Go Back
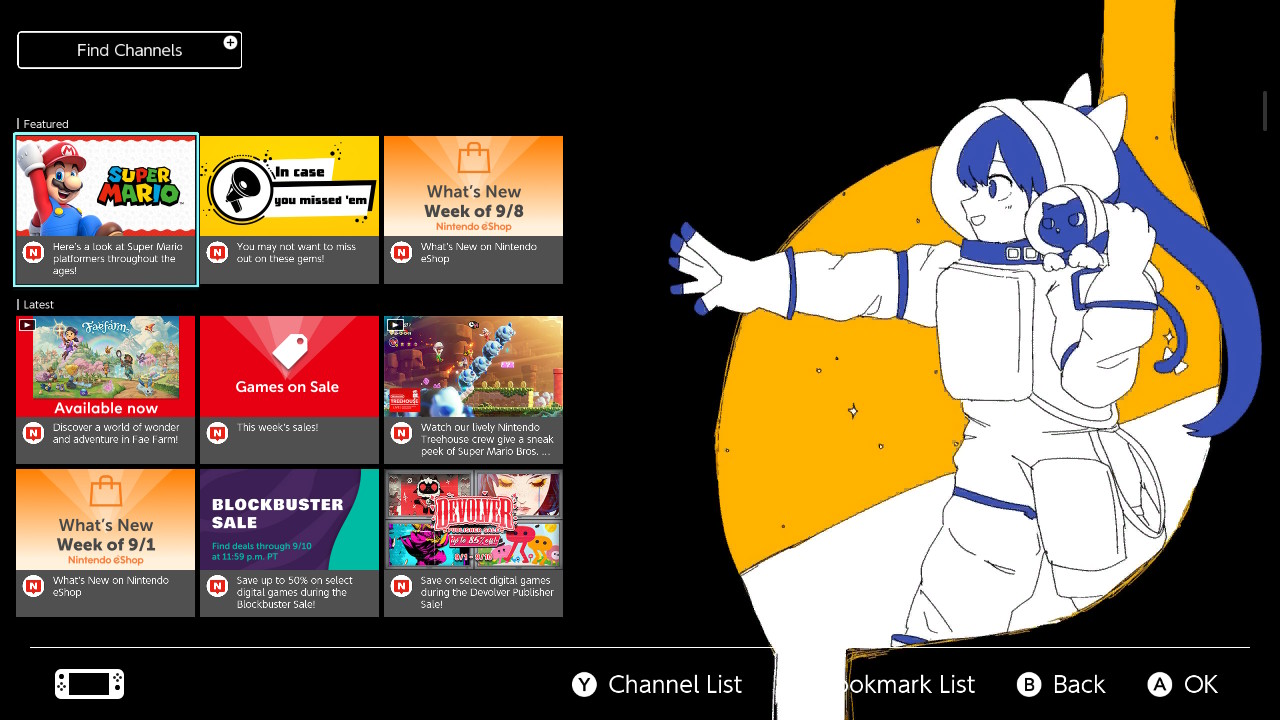The width and height of the screenshot is (1280, 720). coord(1079,684)
